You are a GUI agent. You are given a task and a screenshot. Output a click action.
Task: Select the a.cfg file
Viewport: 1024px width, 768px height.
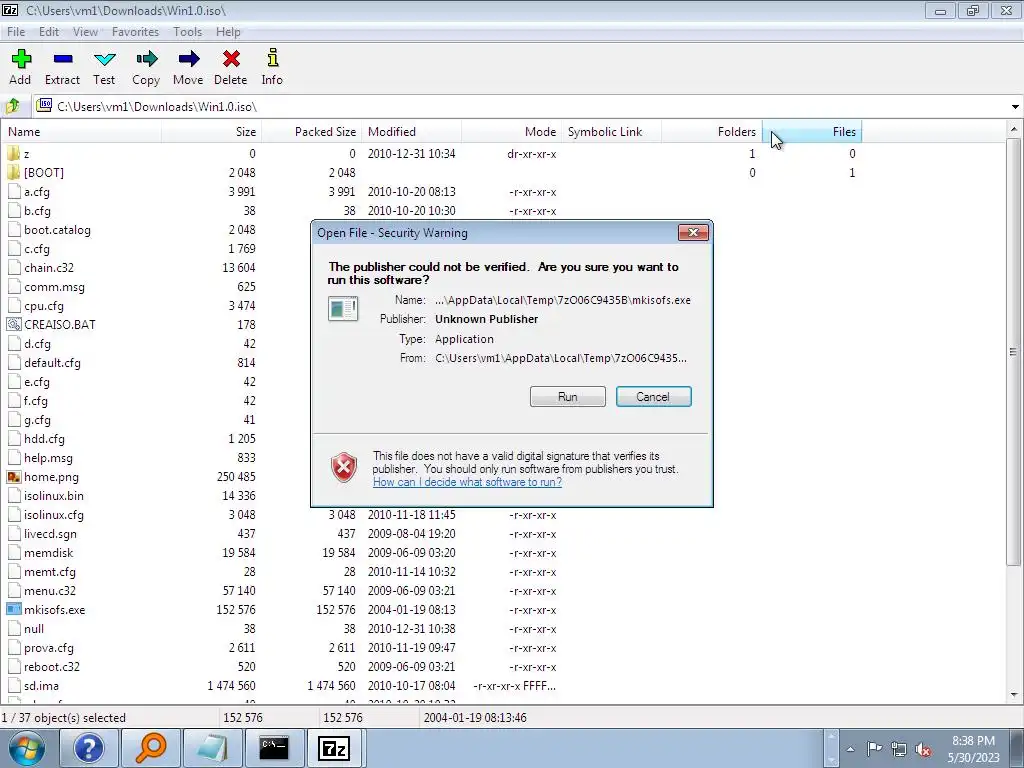click(x=37, y=192)
